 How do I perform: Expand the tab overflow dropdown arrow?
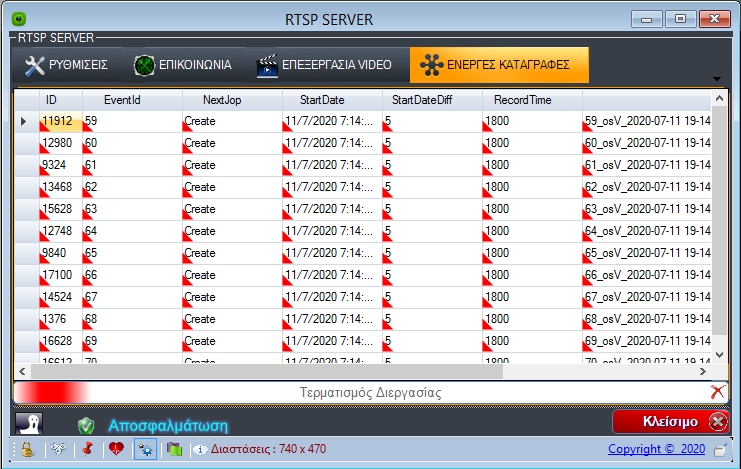click(716, 78)
